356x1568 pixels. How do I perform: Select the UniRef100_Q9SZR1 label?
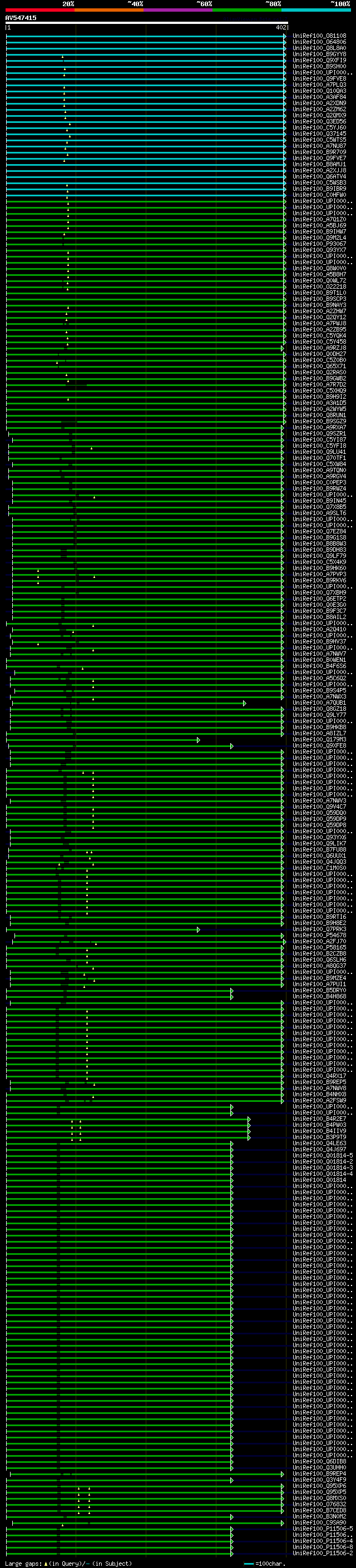(x=319, y=433)
